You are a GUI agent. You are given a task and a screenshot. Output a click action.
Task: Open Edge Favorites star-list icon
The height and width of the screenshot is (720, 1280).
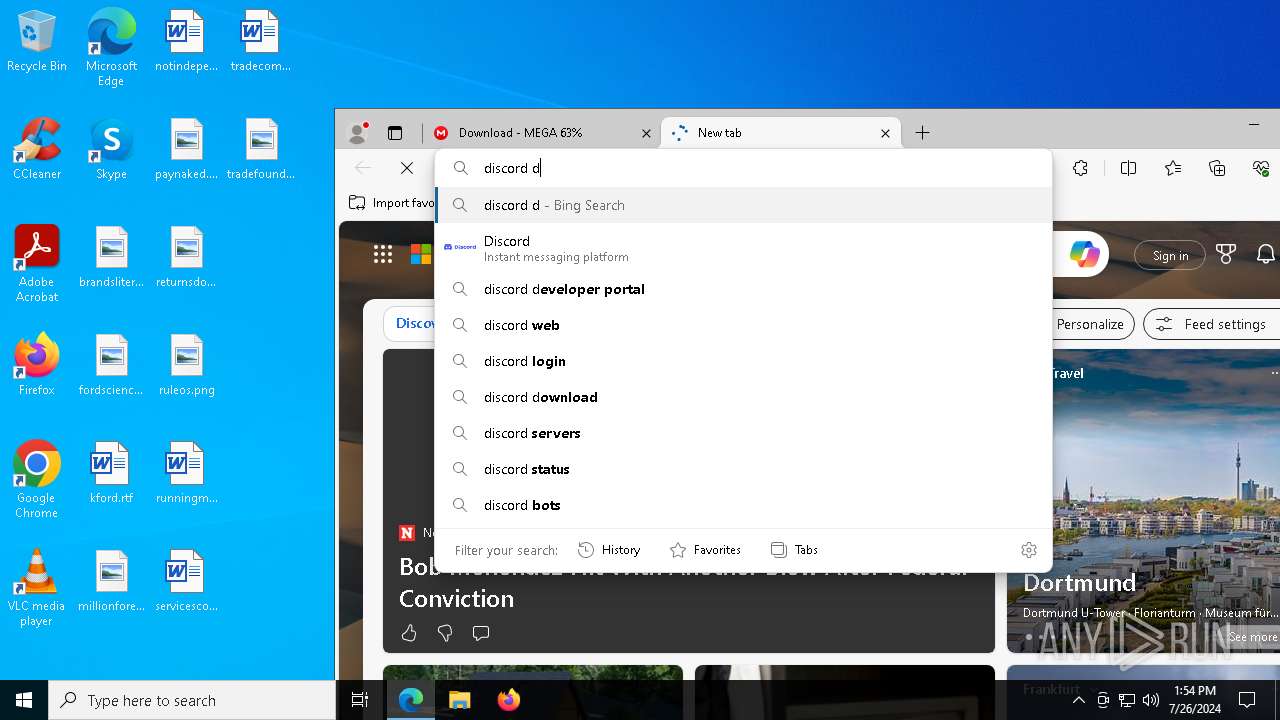(1173, 168)
